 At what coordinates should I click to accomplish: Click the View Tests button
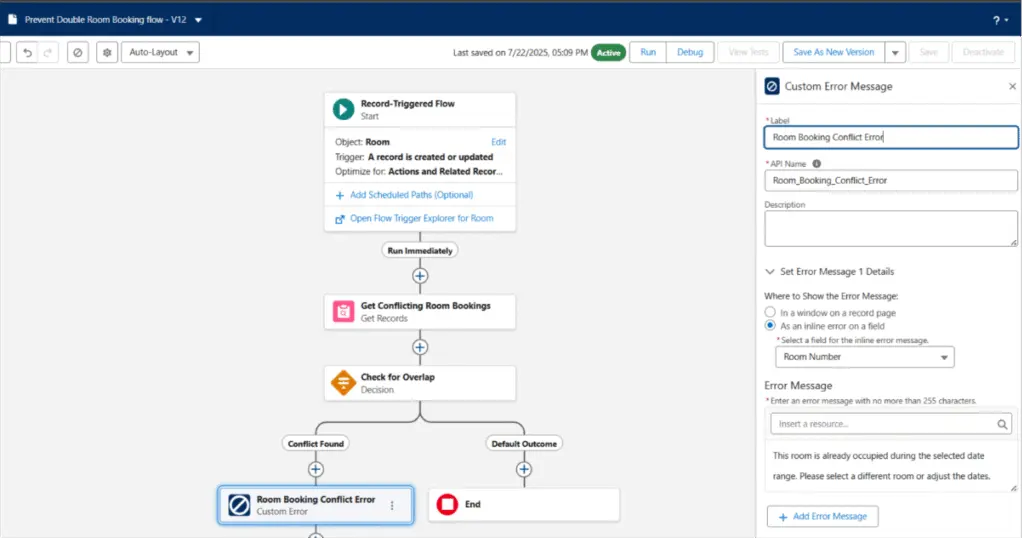coord(748,52)
